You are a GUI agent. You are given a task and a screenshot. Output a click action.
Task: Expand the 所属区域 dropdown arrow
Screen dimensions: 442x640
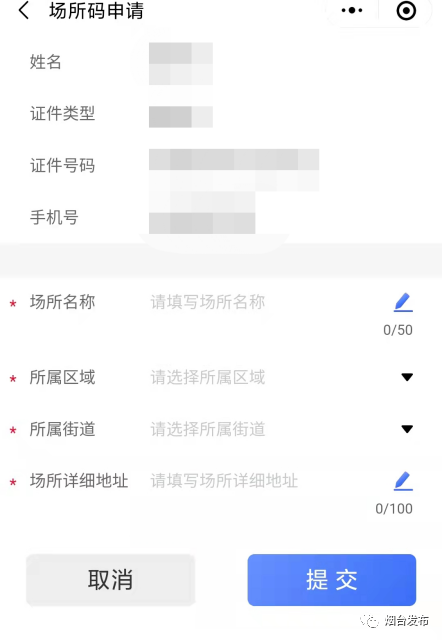407,377
